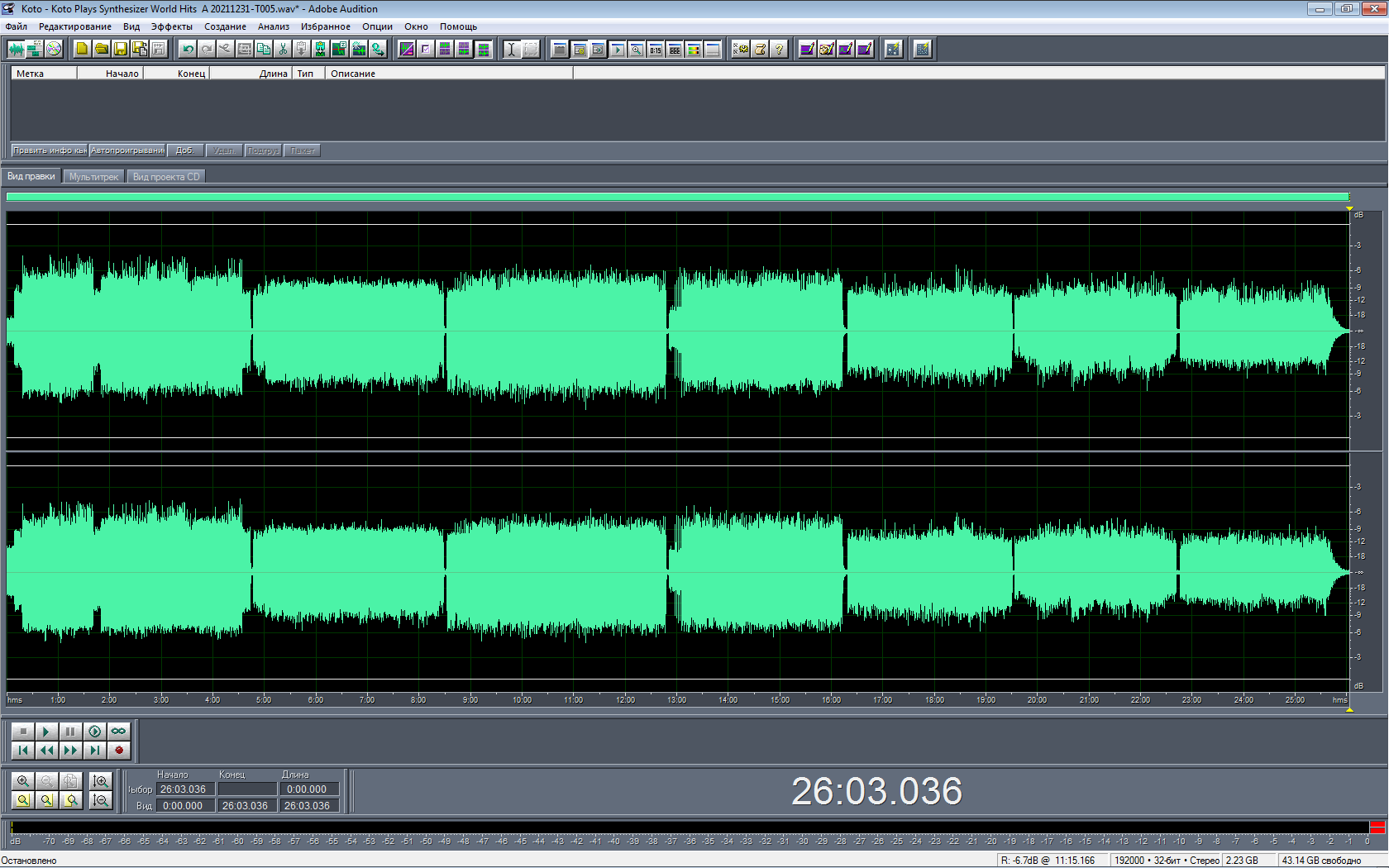
Task: Copy selection with the toolbar copy icon
Action: tap(264, 49)
